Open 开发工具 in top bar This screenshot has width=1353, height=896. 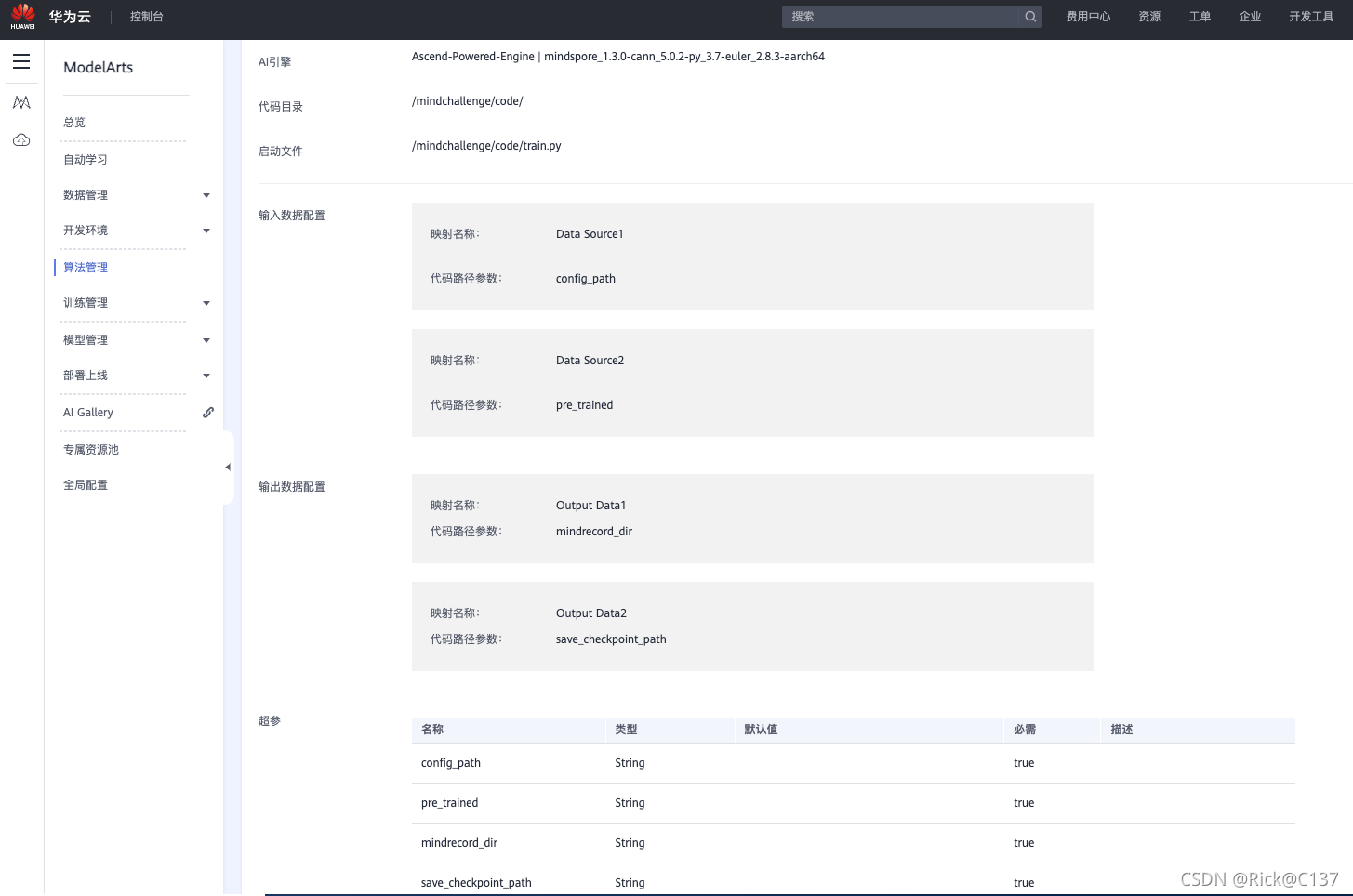(1311, 17)
